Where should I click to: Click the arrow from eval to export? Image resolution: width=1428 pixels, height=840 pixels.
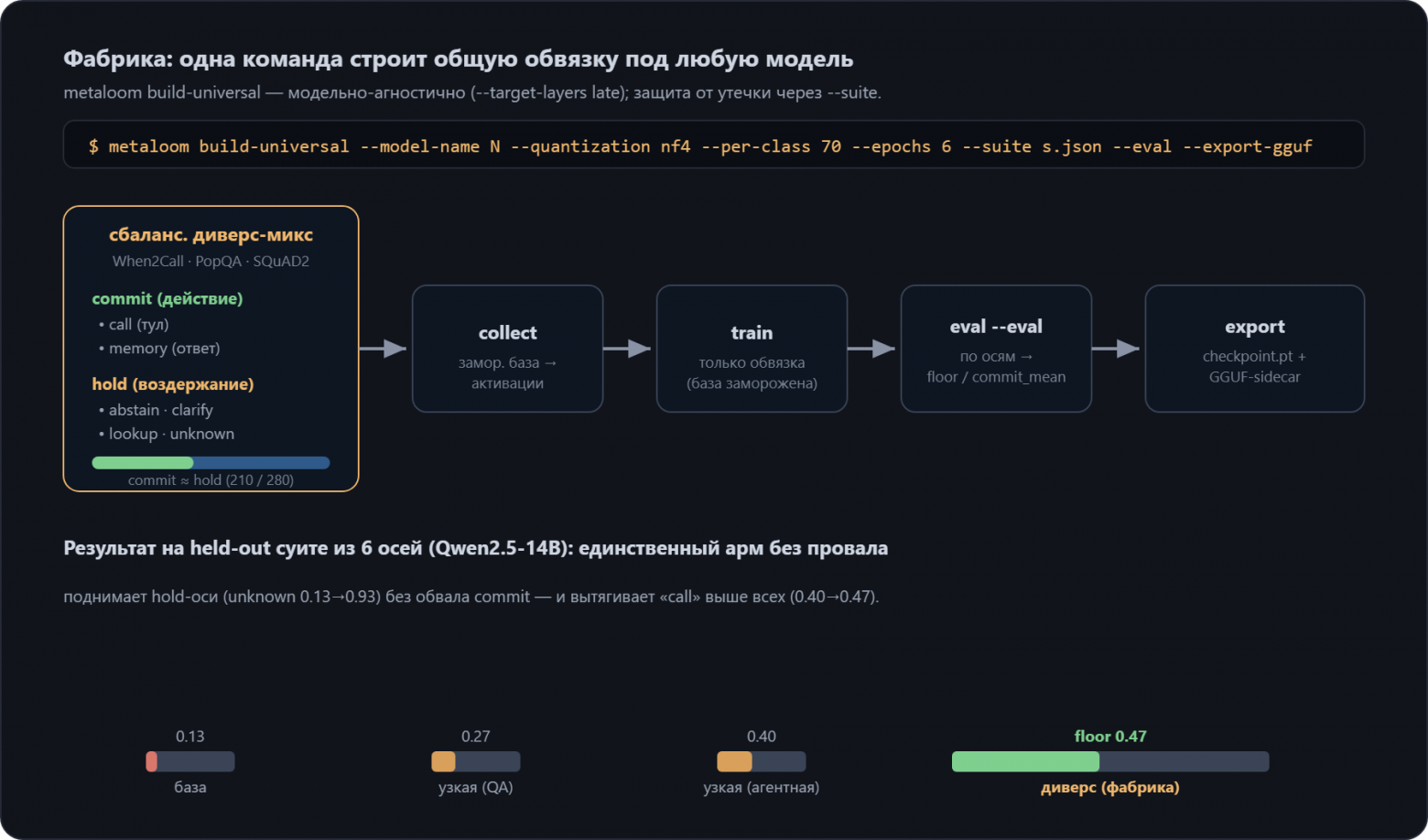click(x=1116, y=349)
